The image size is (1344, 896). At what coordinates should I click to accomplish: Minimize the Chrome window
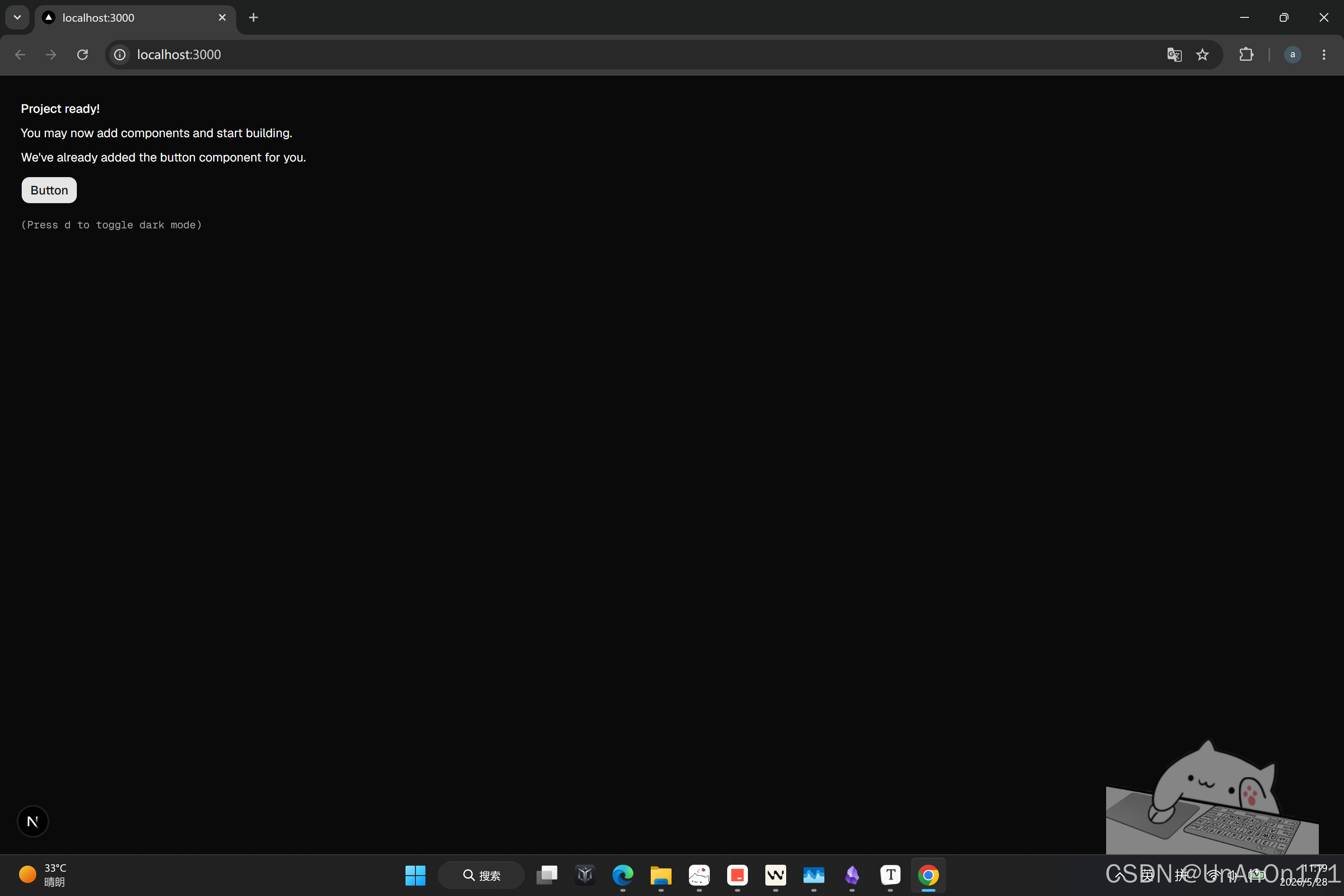[x=1245, y=17]
